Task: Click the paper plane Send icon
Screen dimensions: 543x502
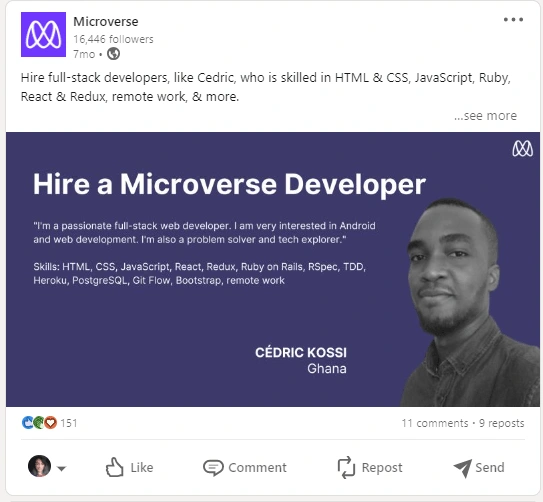Action: click(x=462, y=468)
